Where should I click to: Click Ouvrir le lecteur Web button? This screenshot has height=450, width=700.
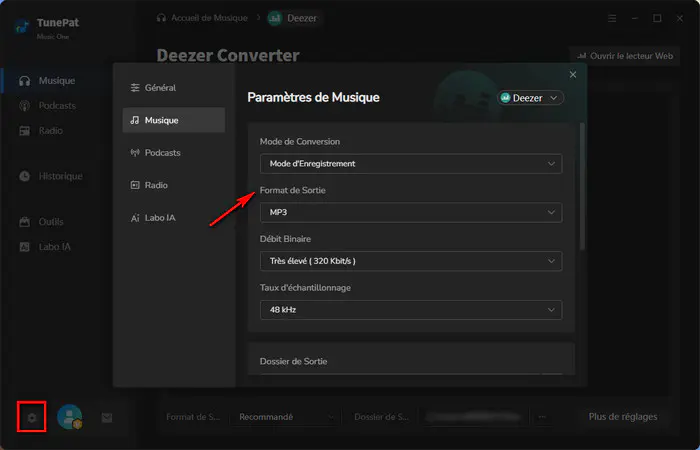(625, 56)
